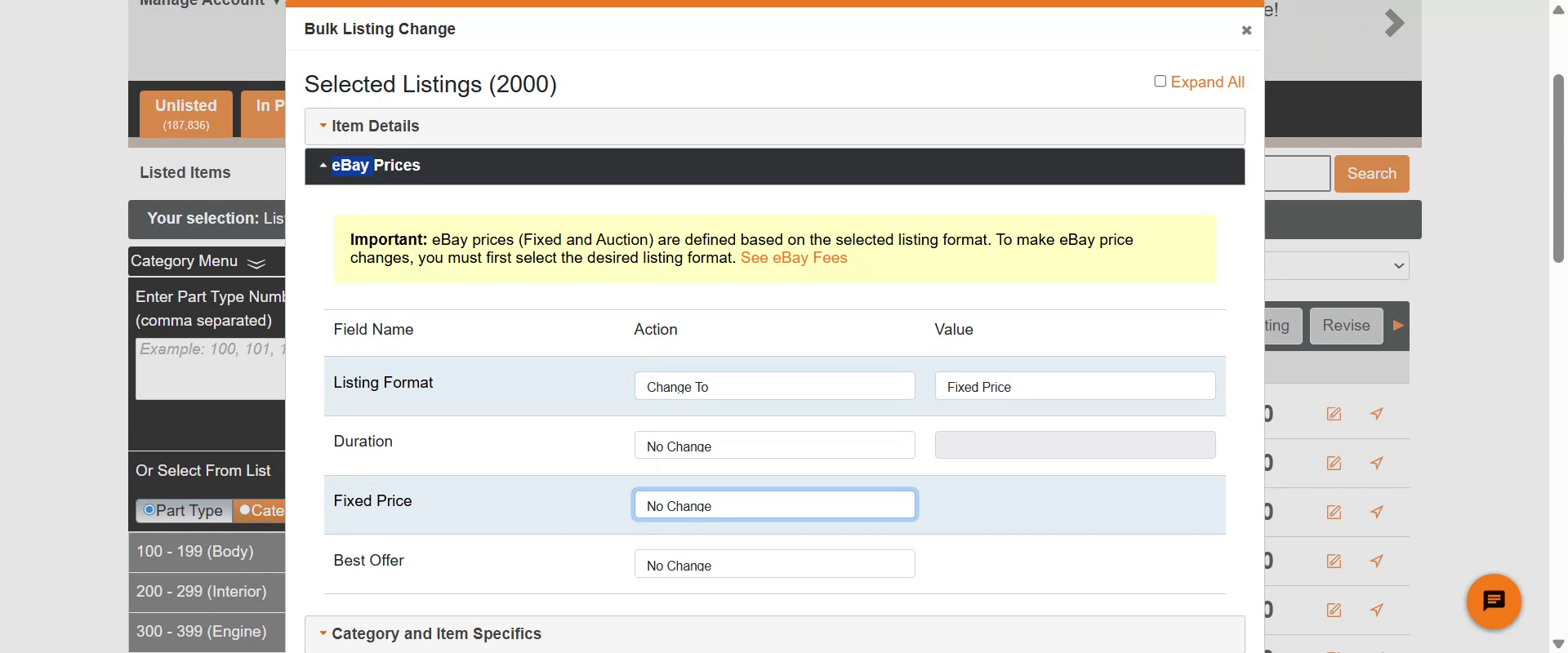Viewport: 1568px width, 653px height.
Task: Select the 100 - 199 (Body) category
Action: 207,552
